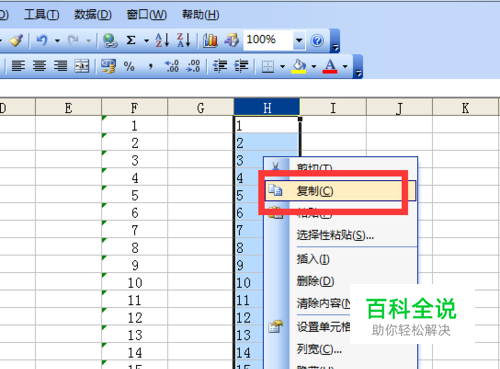The width and height of the screenshot is (500, 369).
Task: Click the Borders icon
Action: (x=268, y=66)
